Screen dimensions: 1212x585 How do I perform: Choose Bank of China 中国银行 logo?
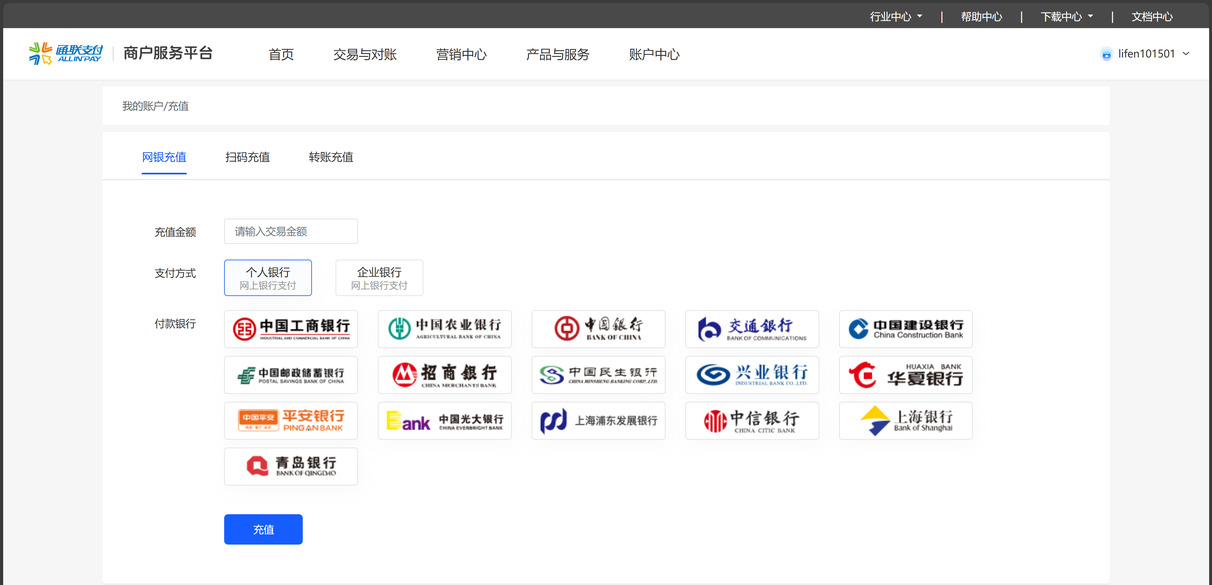(x=598, y=329)
